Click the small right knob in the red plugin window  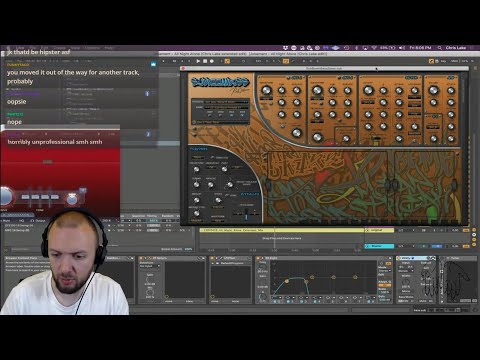click(x=72, y=199)
